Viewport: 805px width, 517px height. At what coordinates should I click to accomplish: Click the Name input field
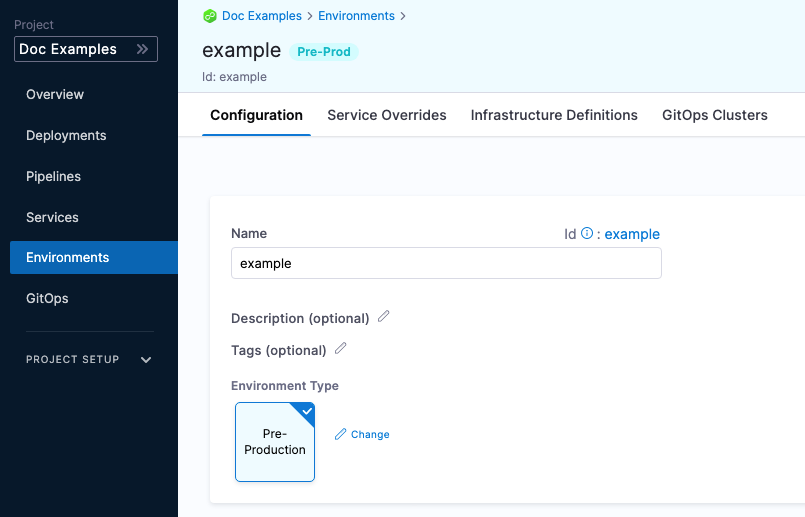(x=446, y=263)
